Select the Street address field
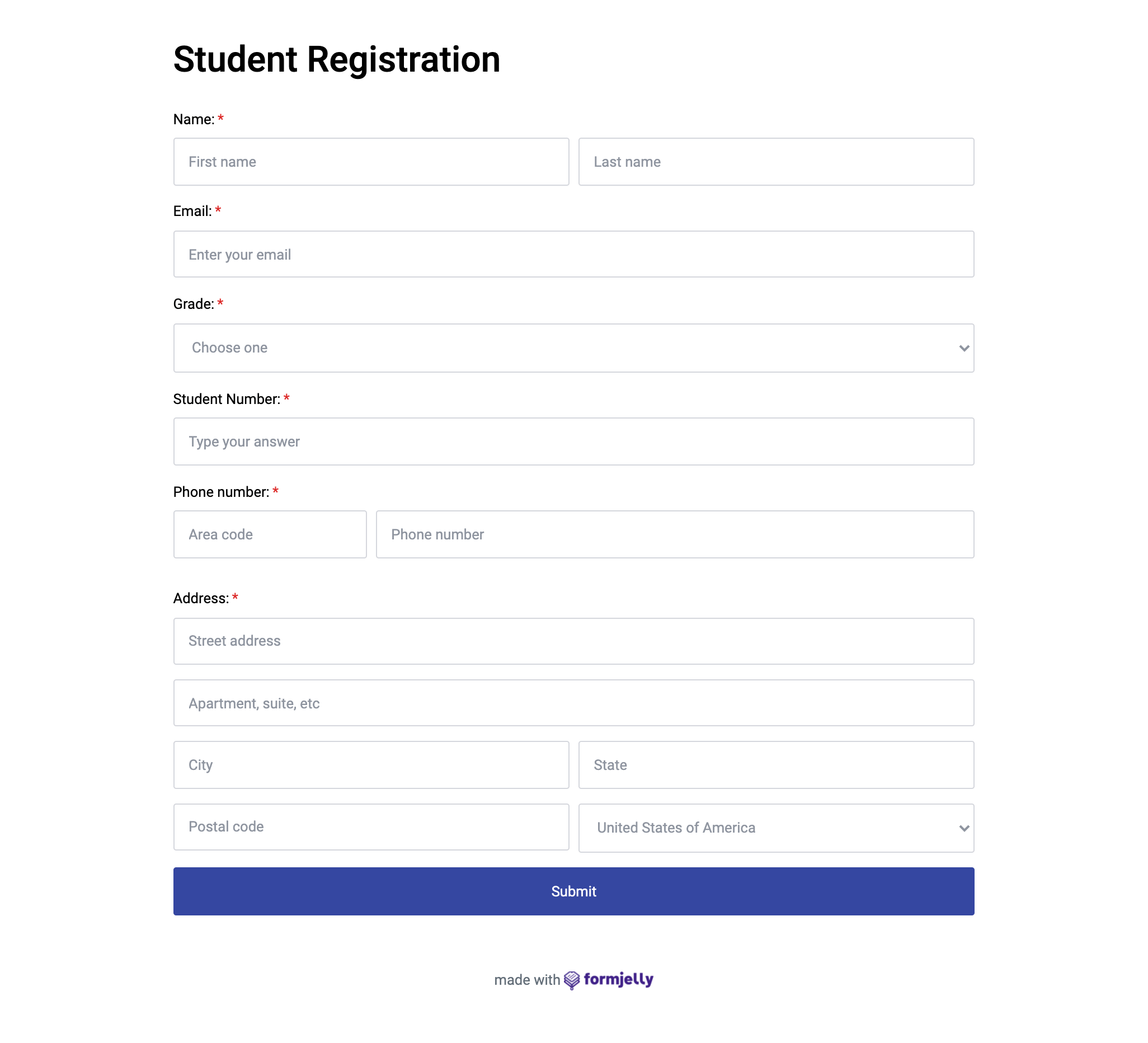 pos(573,641)
